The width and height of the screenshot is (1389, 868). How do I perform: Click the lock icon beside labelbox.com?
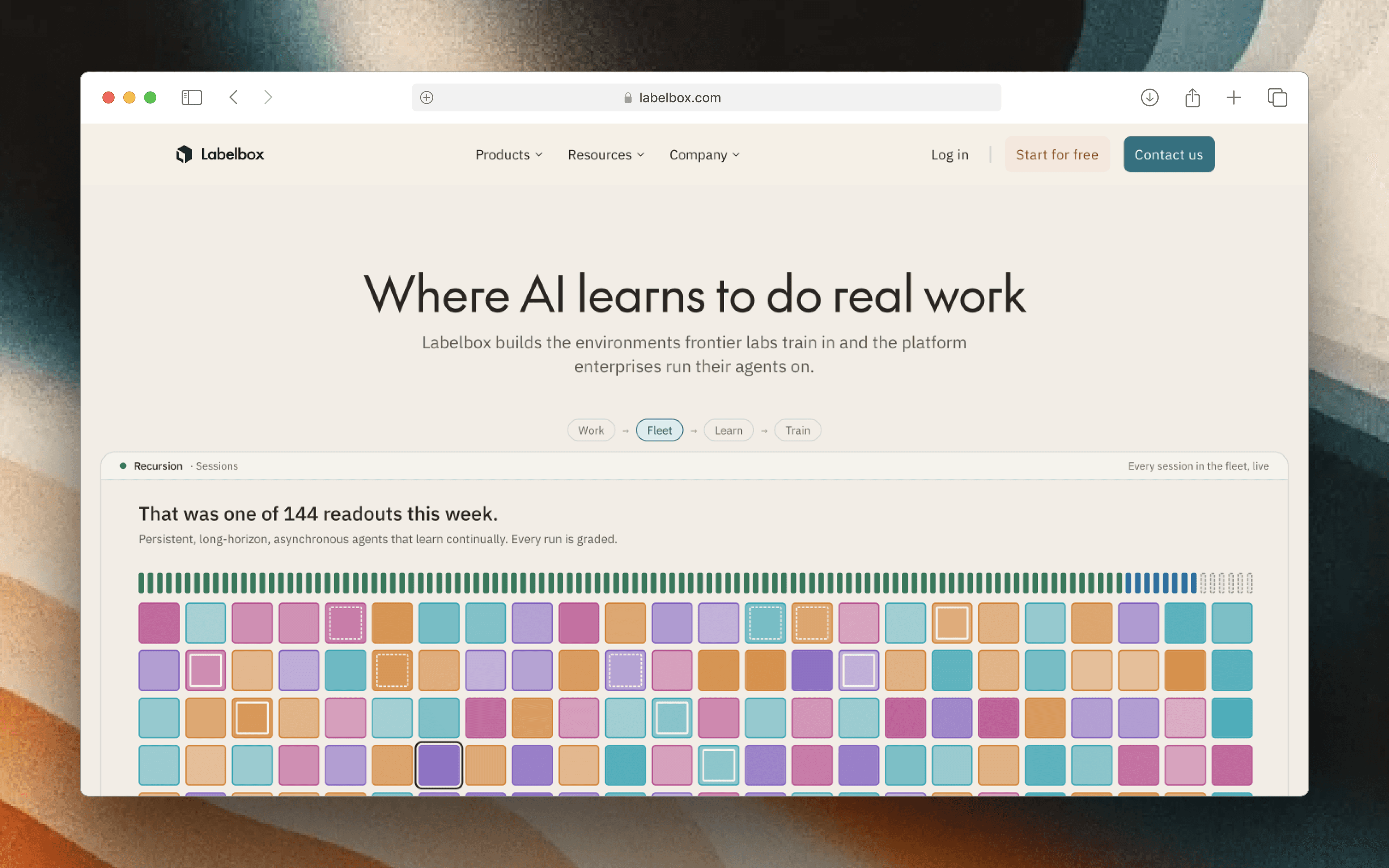click(628, 98)
